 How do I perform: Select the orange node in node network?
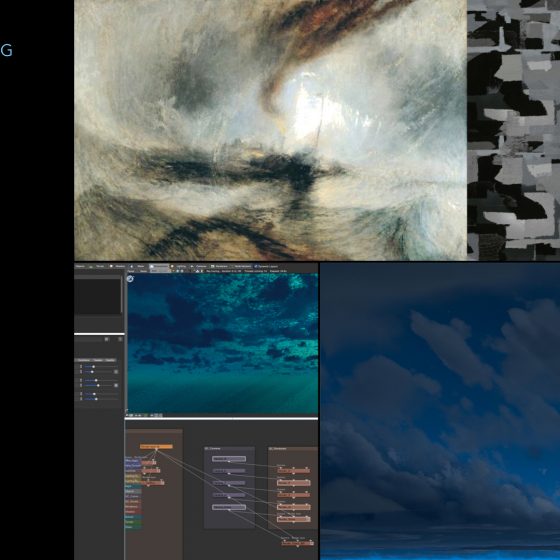[156, 446]
